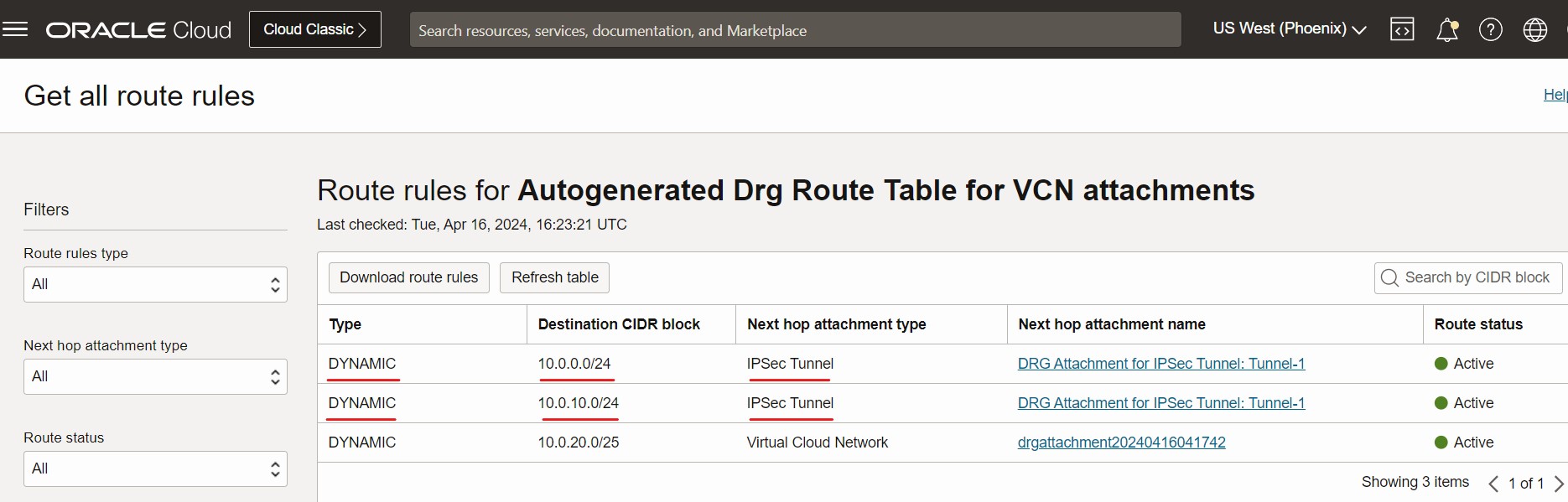Focus the top resource search bar

(795, 30)
